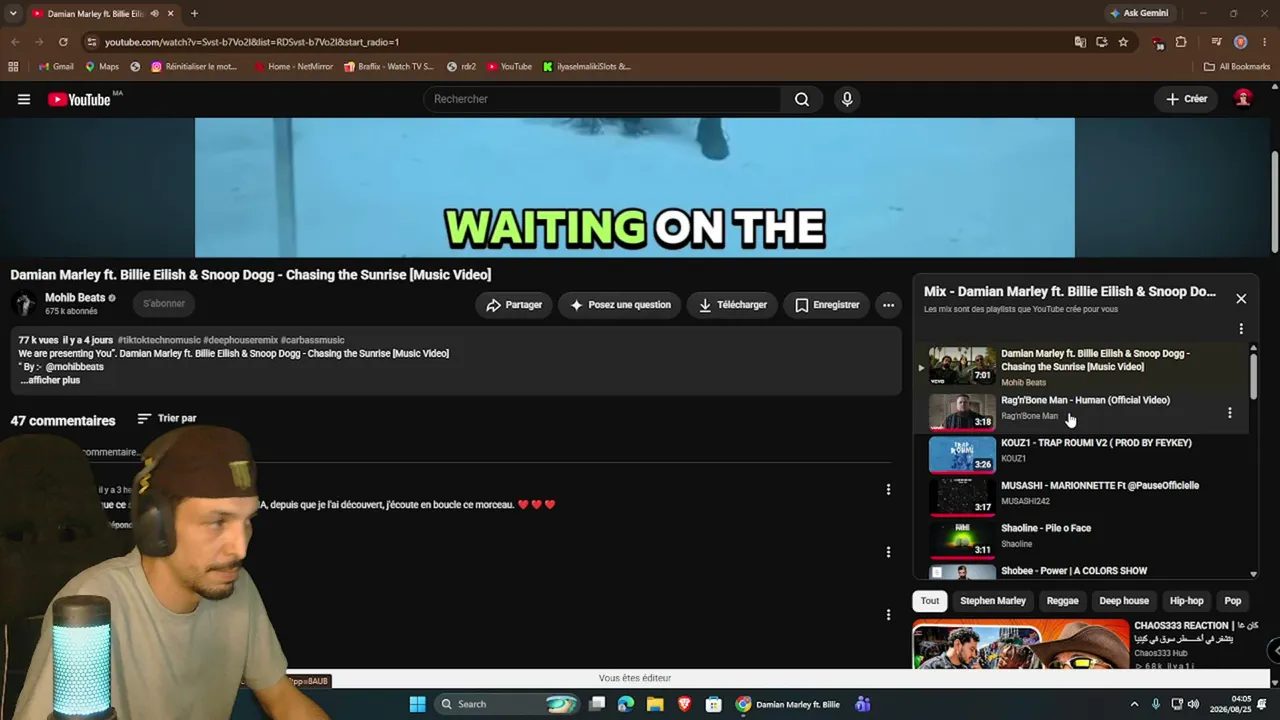
Task: Open Chrome's three-dot menu
Action: tap(1265, 42)
